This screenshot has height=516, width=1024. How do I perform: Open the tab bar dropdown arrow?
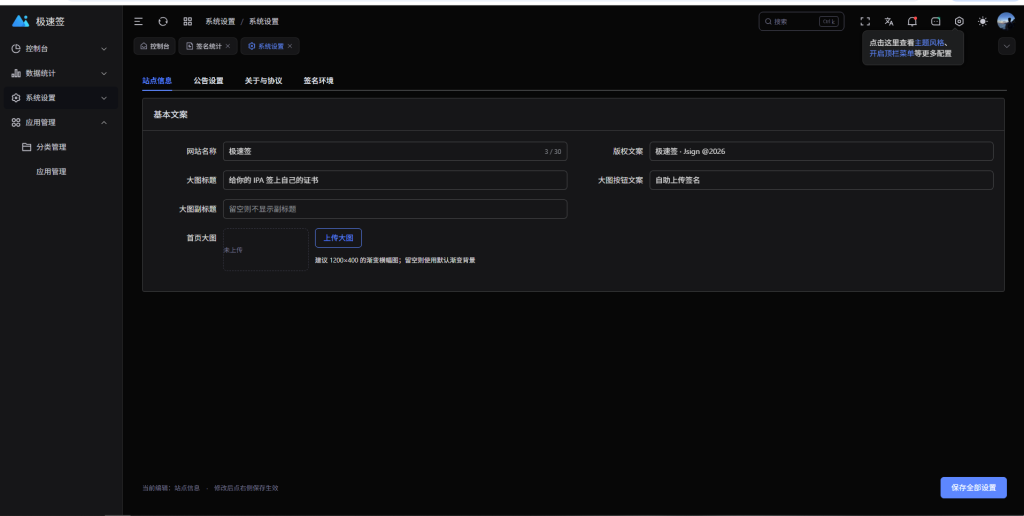tap(1006, 46)
